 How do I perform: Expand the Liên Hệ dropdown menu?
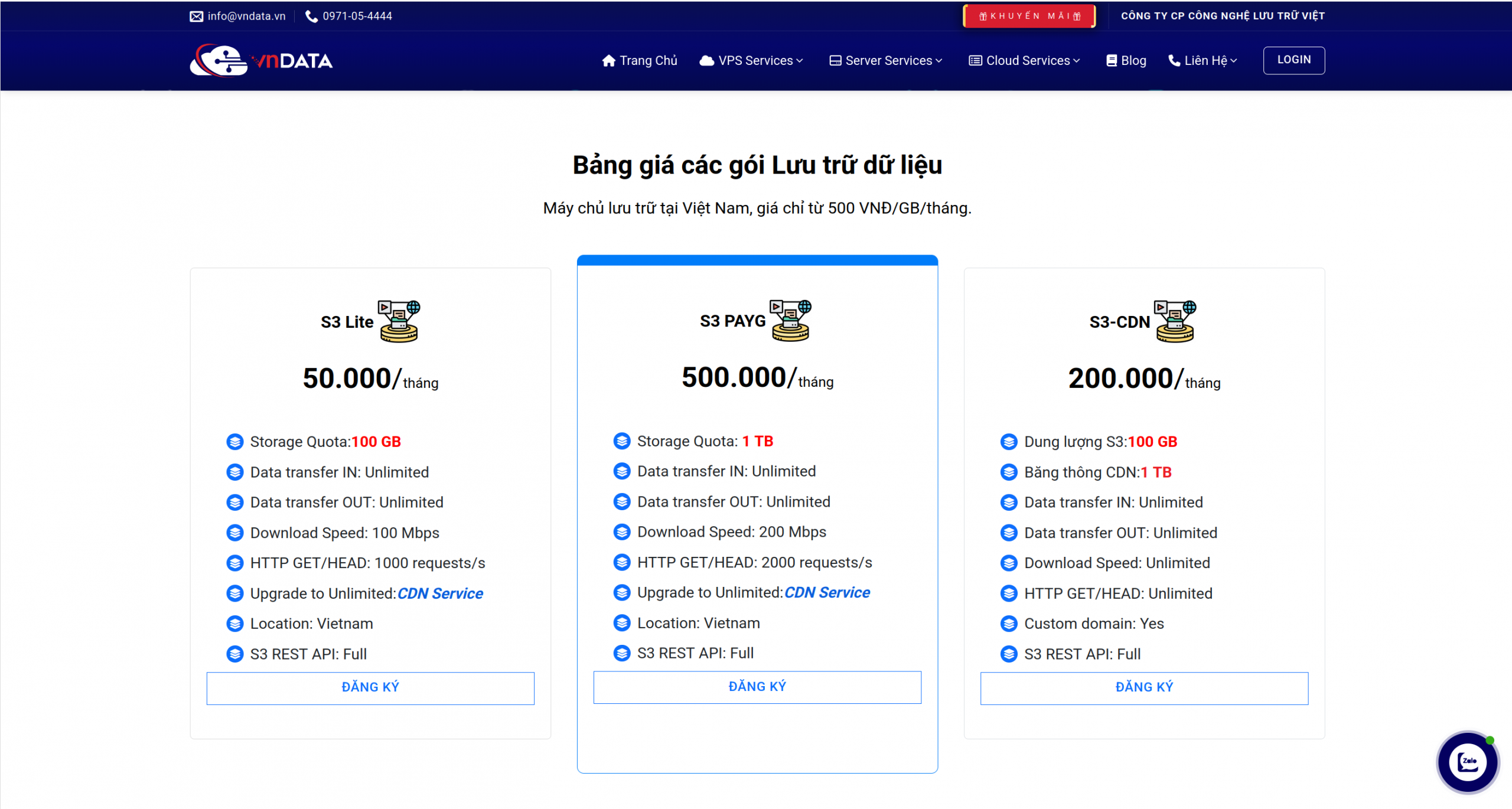coord(1203,61)
